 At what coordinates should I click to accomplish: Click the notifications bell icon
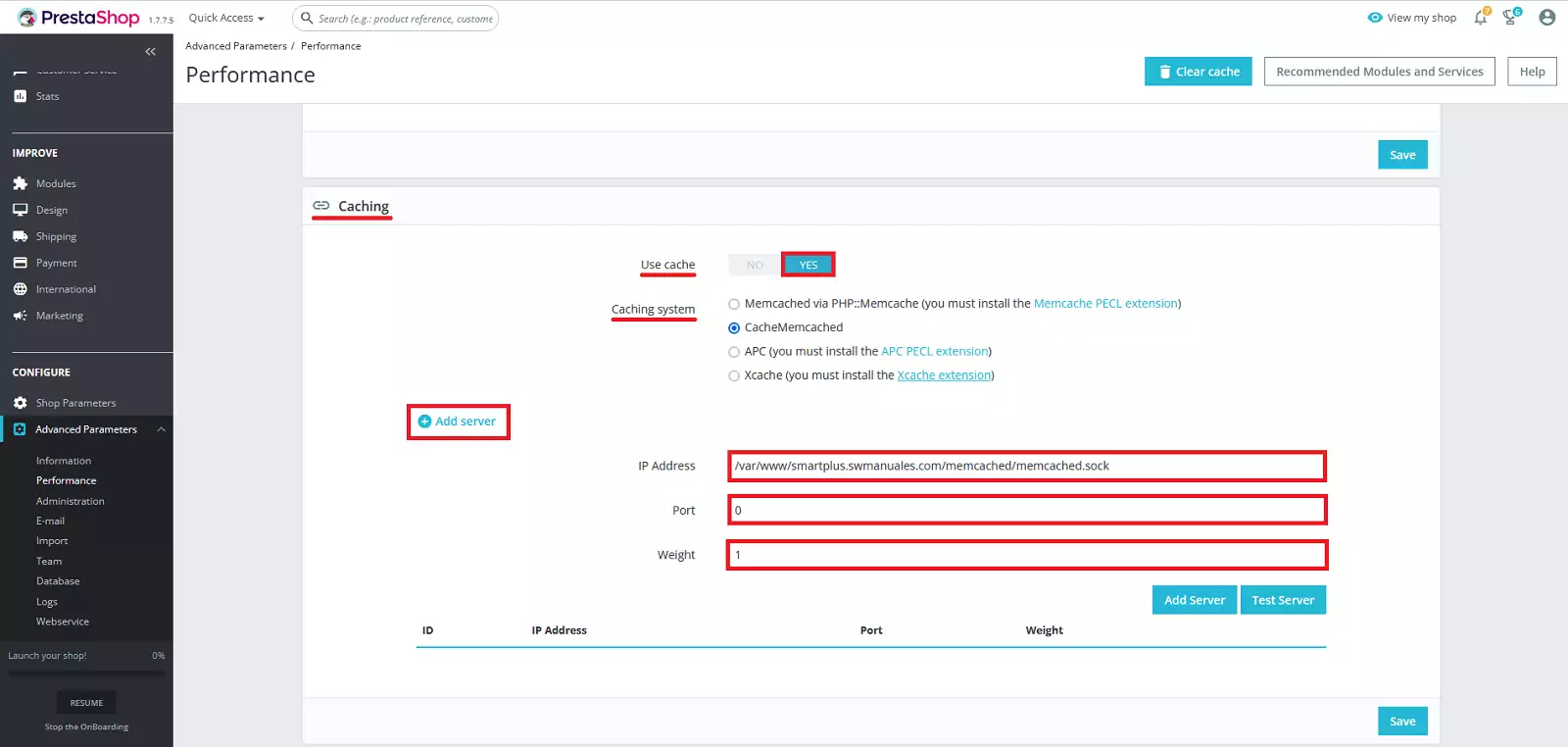[1480, 18]
